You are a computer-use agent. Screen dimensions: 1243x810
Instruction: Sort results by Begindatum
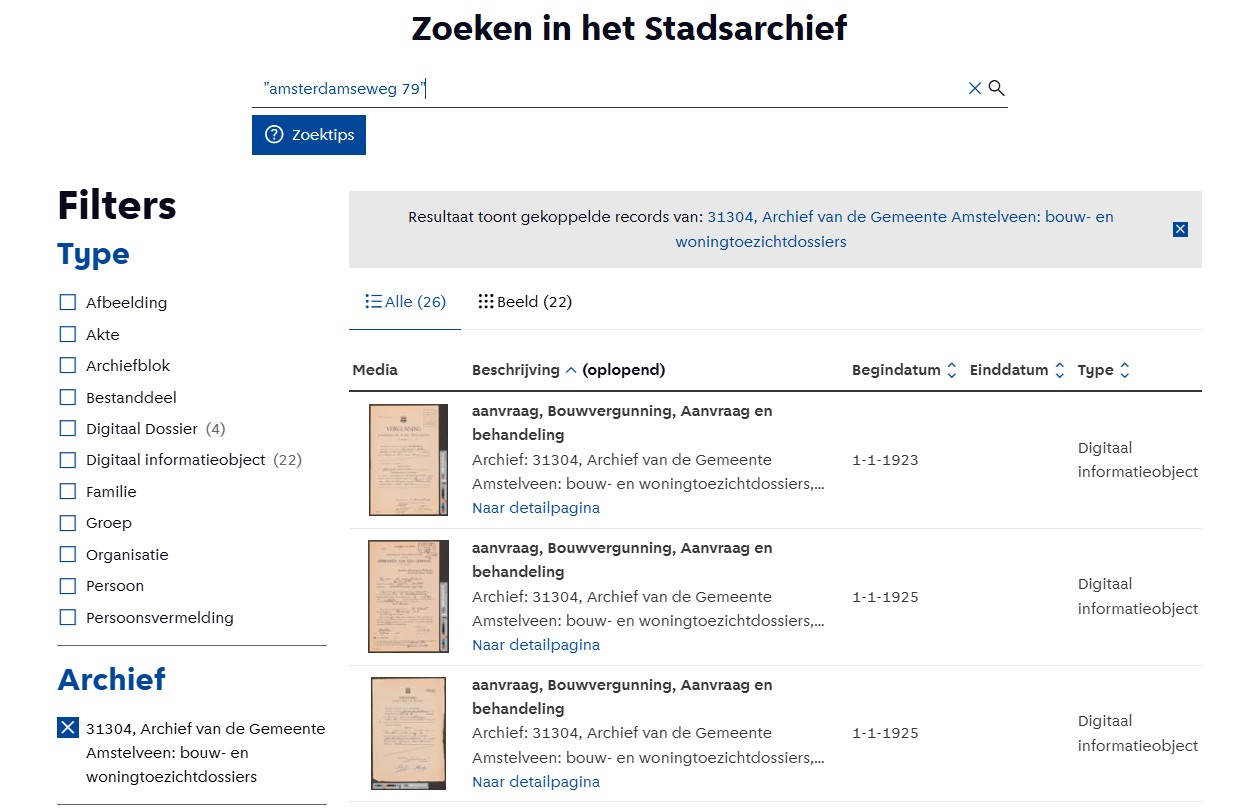(905, 370)
